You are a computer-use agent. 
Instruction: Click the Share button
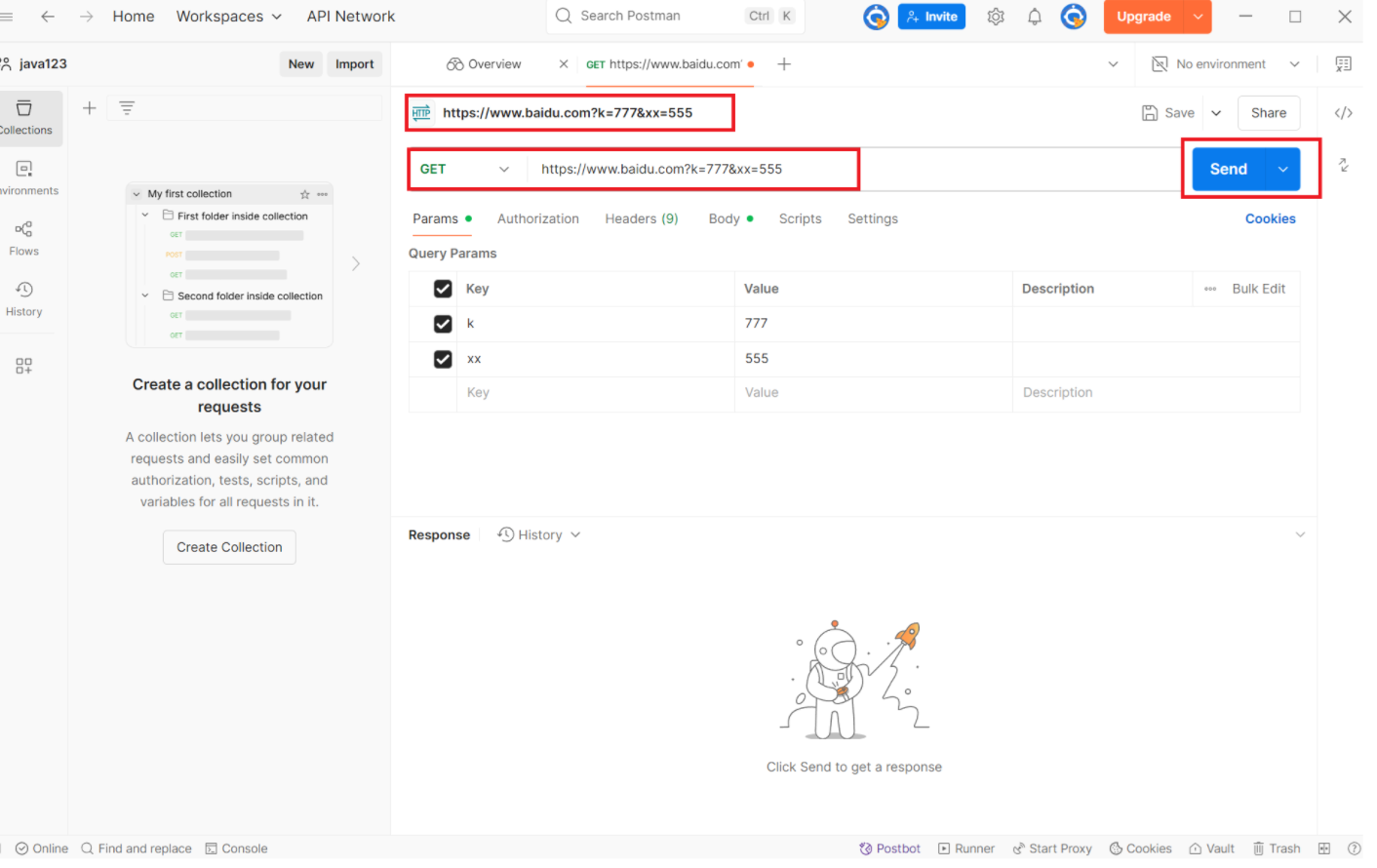[1269, 113]
